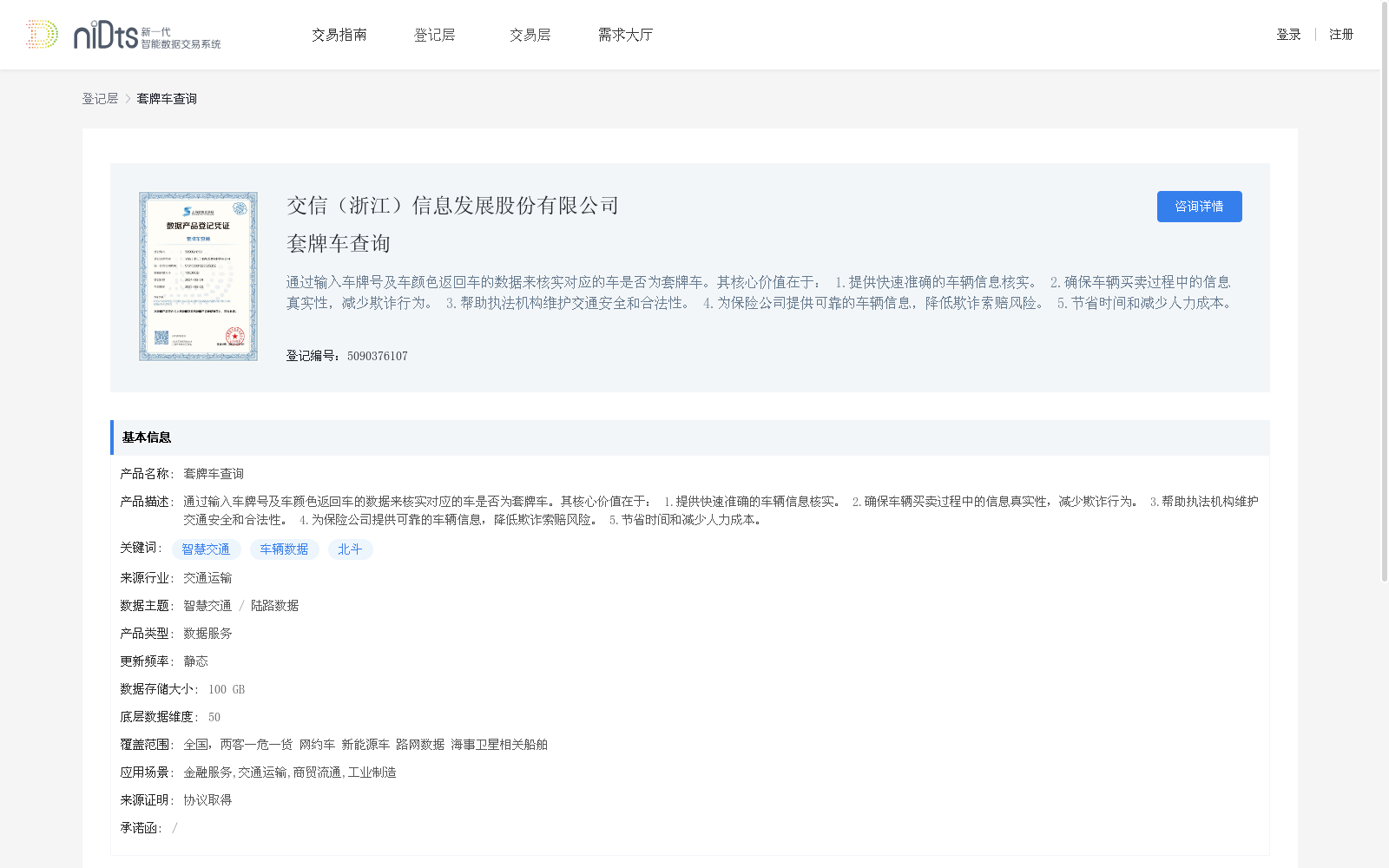Click 来源证明 value 协议取得
Image resolution: width=1389 pixels, height=868 pixels.
pyautogui.click(x=207, y=800)
